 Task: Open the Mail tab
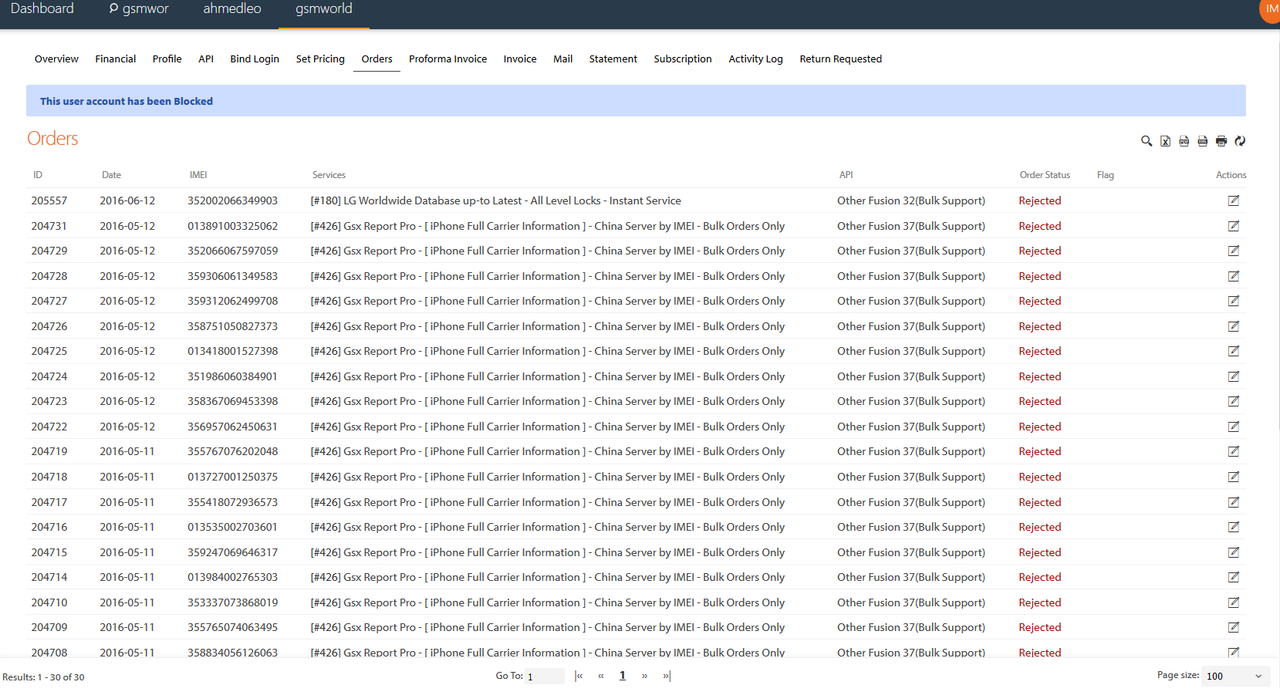click(563, 59)
